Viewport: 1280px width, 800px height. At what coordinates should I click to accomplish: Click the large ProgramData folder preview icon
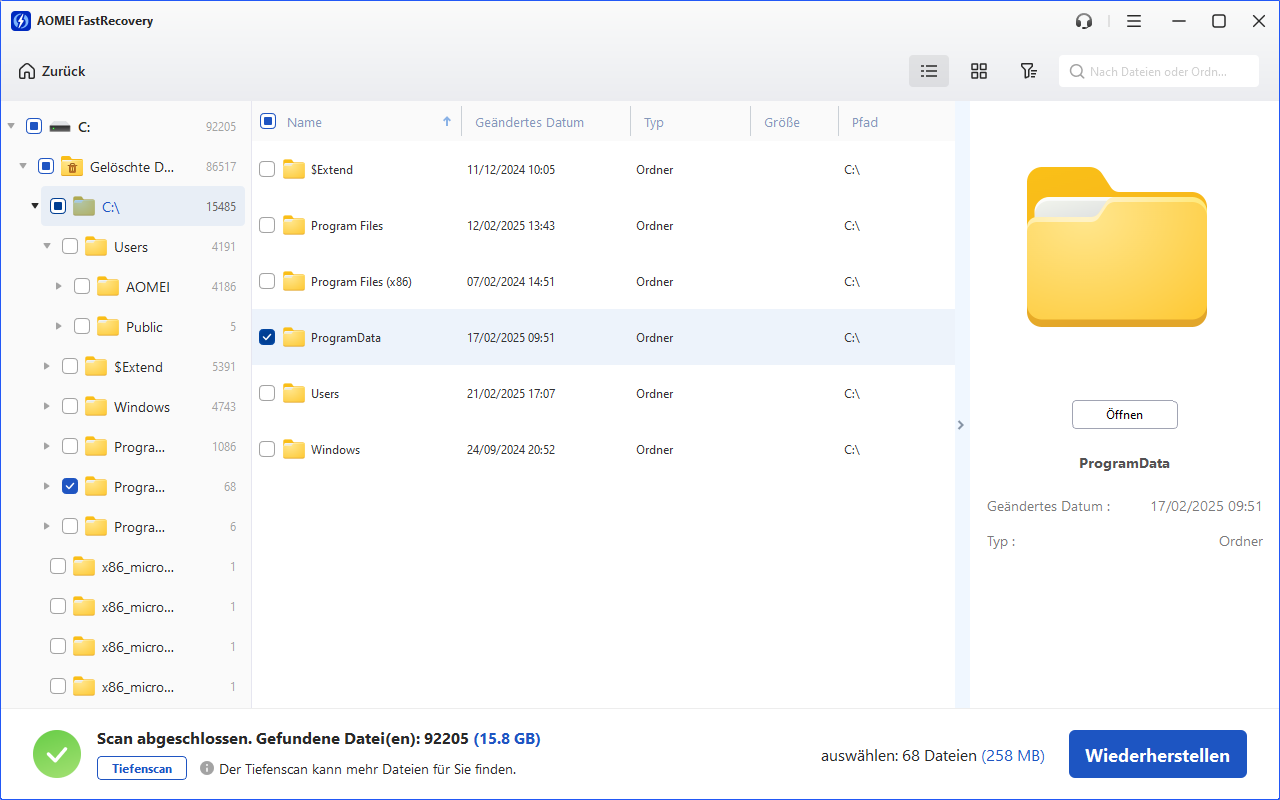(1116, 247)
